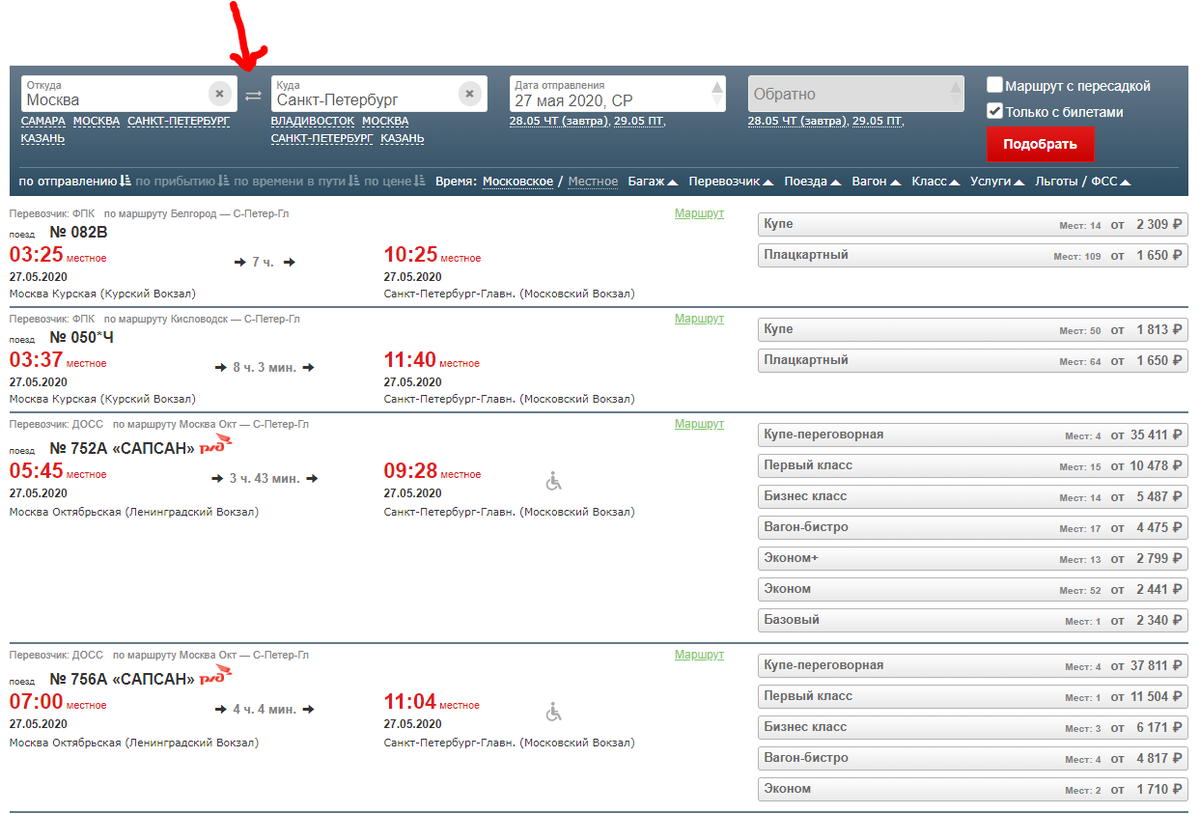Sort results by времени в пути
The image size is (1200, 814).
click(297, 182)
